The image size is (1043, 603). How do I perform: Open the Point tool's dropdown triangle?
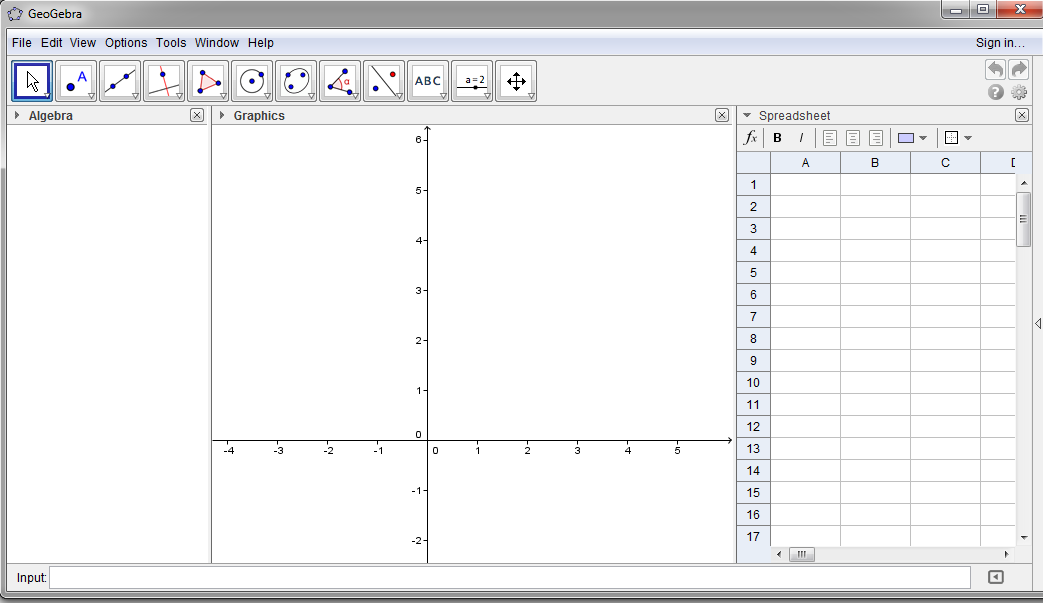(x=91, y=96)
